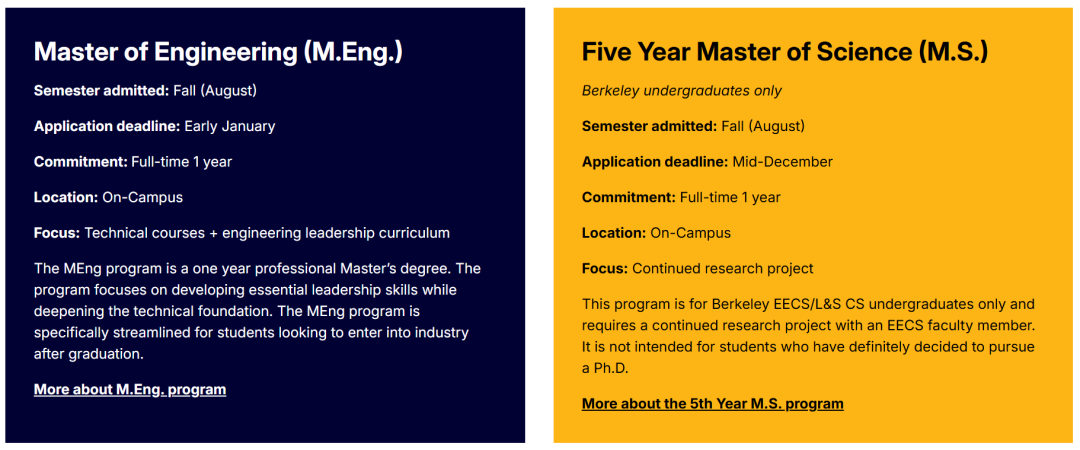Screen dimensions: 1080x450
Task: Click the Master of Engineering (M.Eng.) heading
Action: 218,52
